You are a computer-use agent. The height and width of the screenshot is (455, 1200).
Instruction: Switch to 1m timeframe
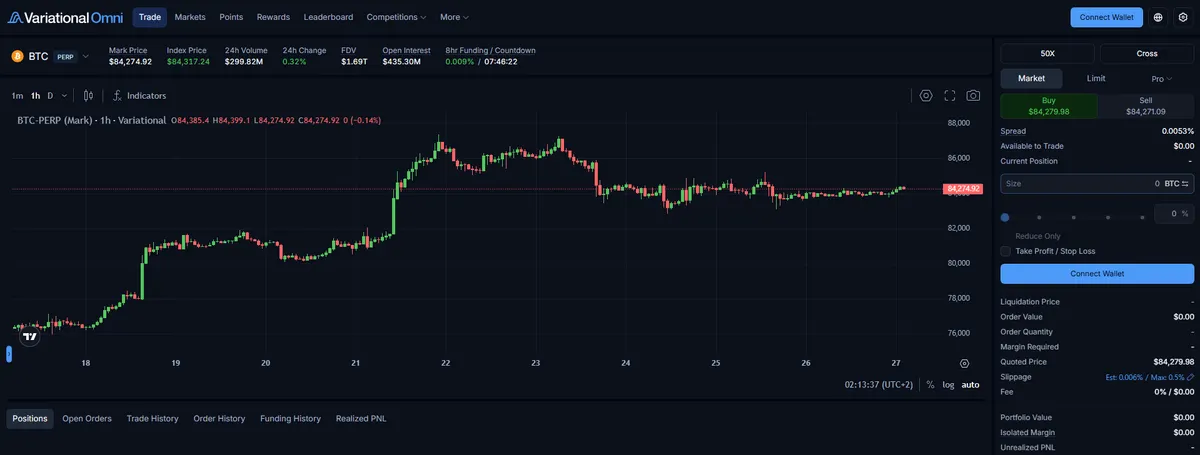17,95
